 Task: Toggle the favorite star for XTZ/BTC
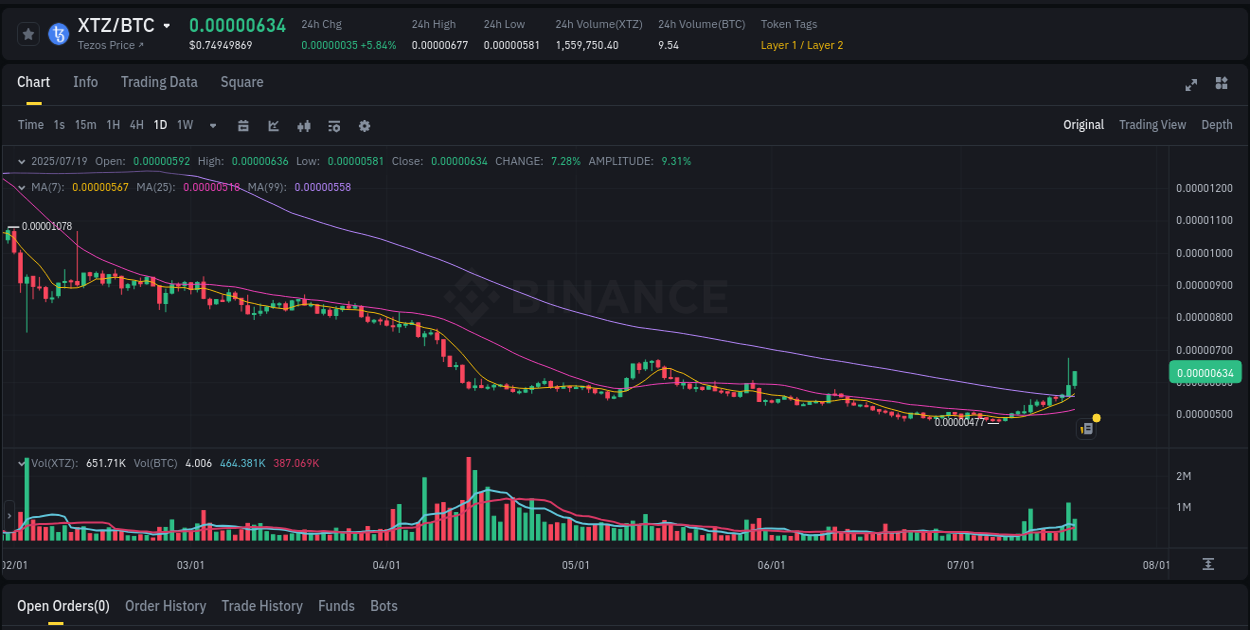click(x=27, y=33)
